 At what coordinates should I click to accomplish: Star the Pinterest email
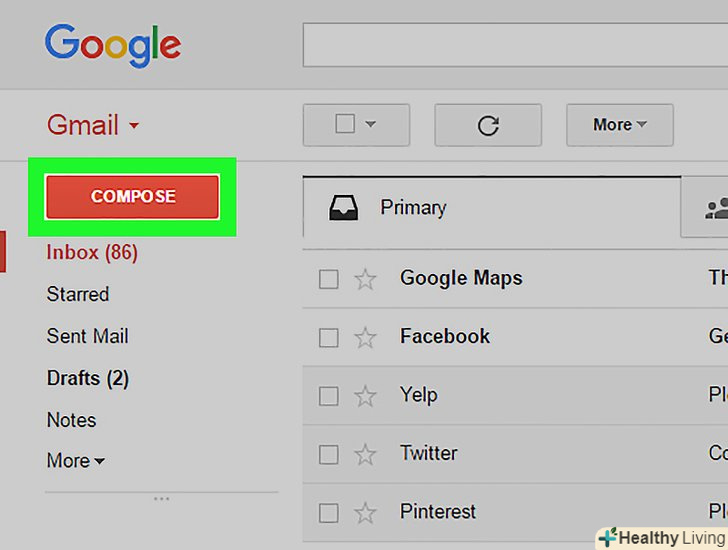click(365, 513)
